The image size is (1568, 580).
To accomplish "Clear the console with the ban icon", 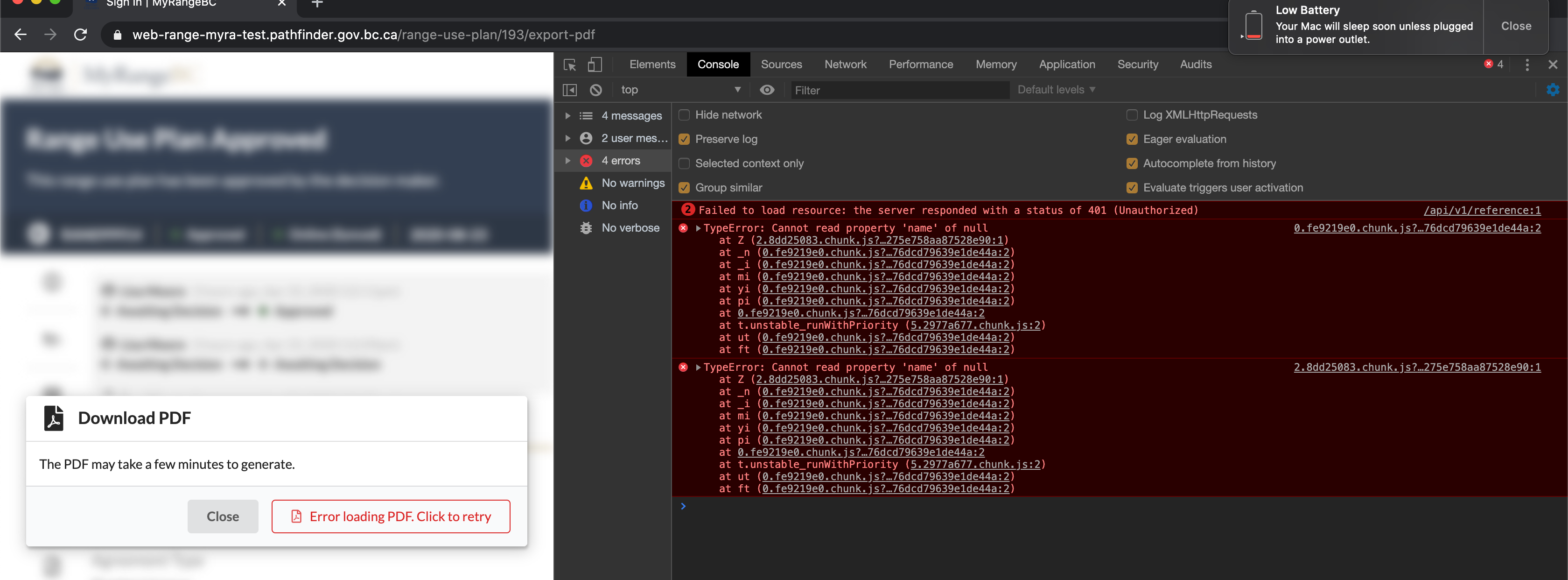I will [596, 90].
